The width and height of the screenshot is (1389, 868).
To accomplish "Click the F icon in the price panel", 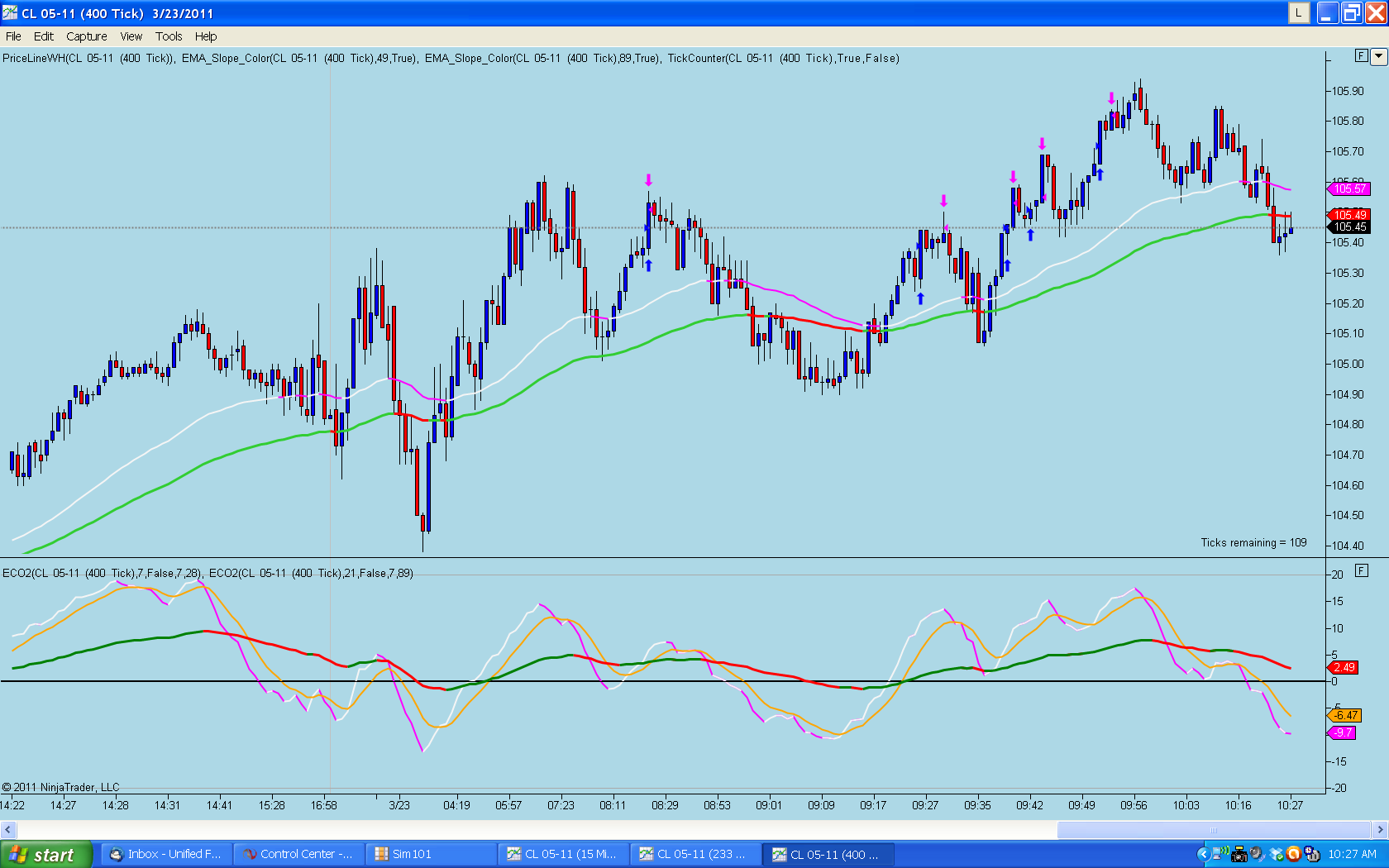I will (1362, 55).
